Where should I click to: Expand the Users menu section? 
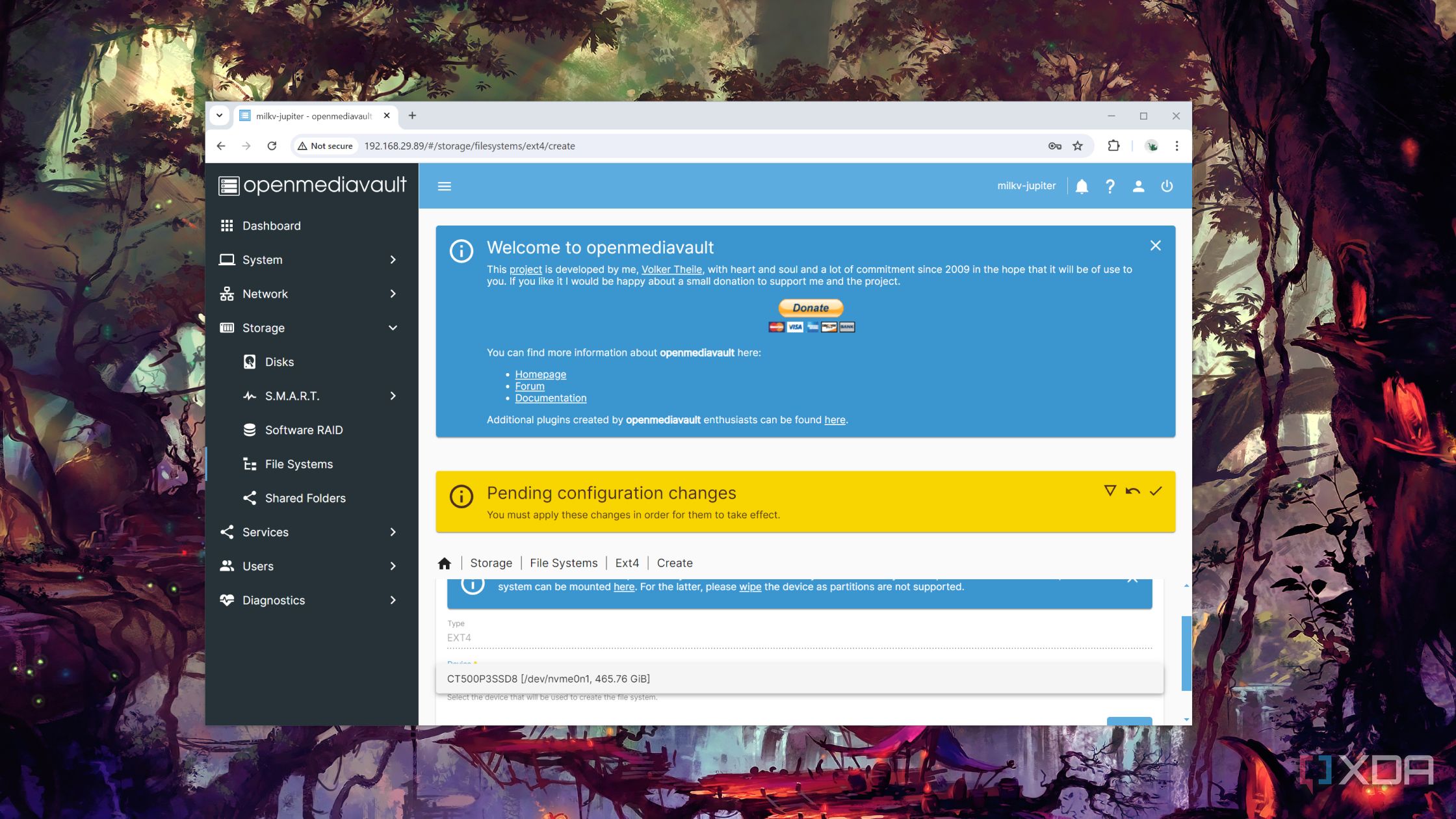point(311,566)
